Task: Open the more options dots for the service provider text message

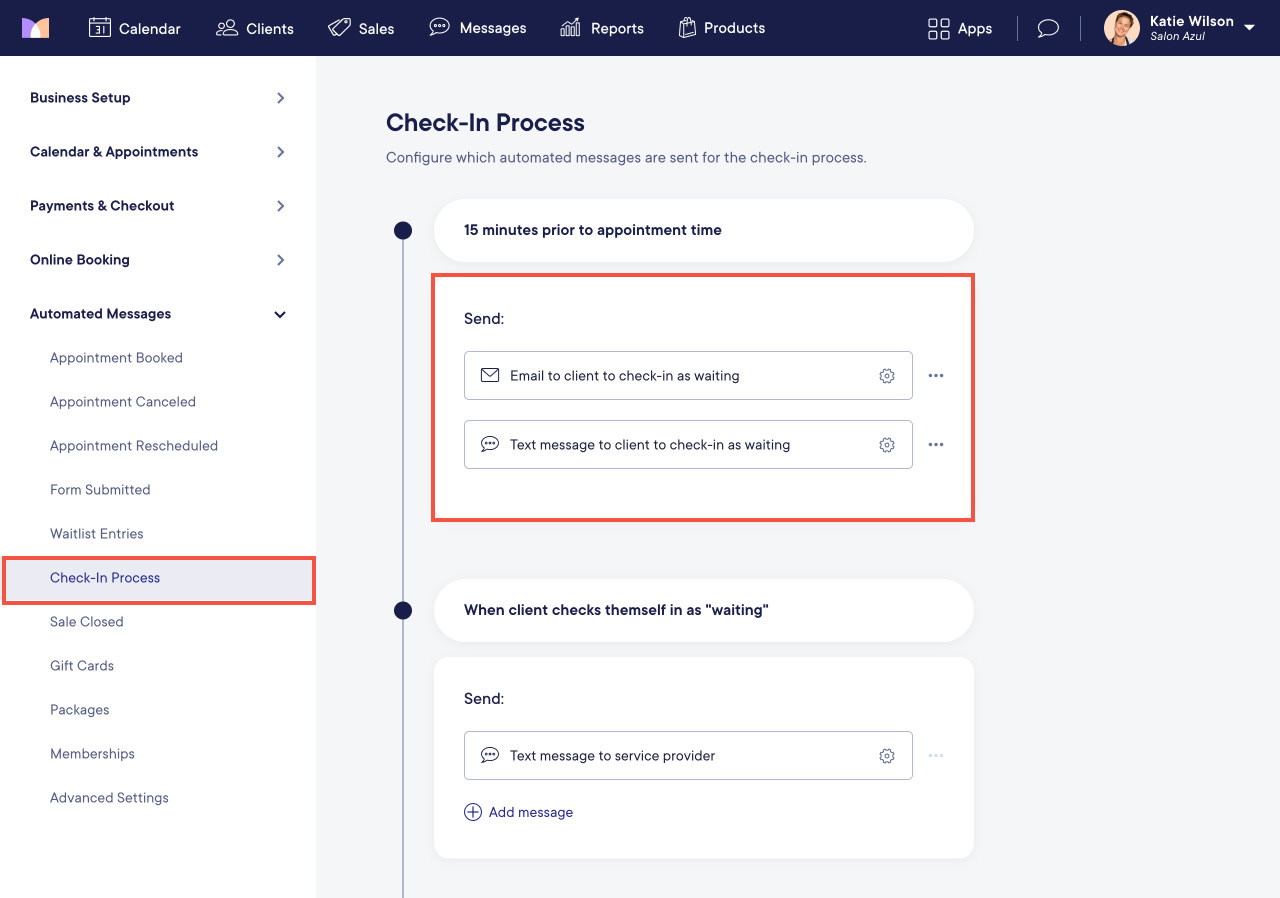Action: coord(936,756)
